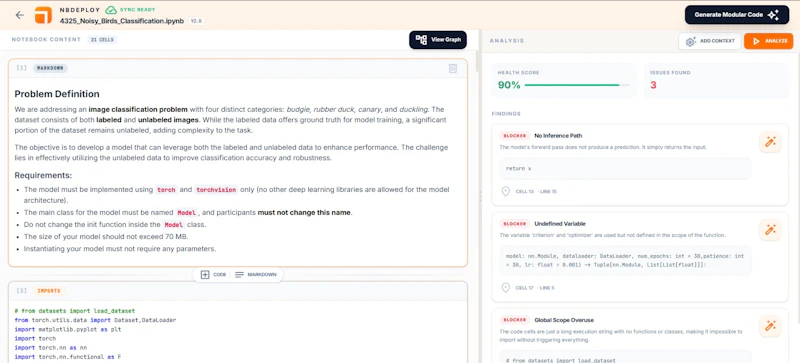Screen dimensions: 800x363
Task: Open the View Graph button
Action: click(438, 40)
